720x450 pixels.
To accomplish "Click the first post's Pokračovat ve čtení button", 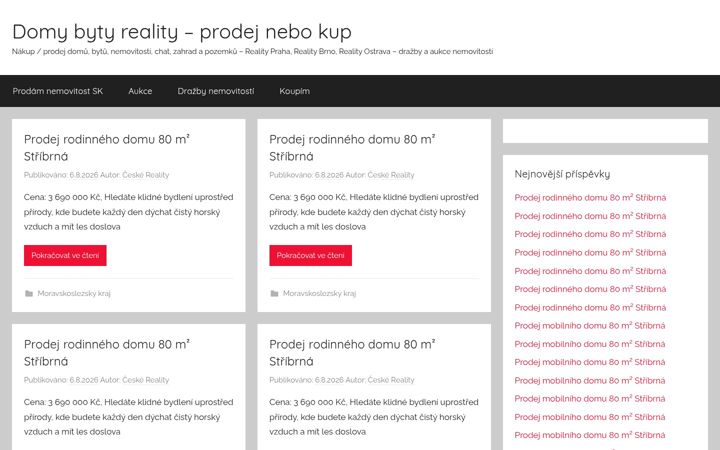I will pos(65,255).
